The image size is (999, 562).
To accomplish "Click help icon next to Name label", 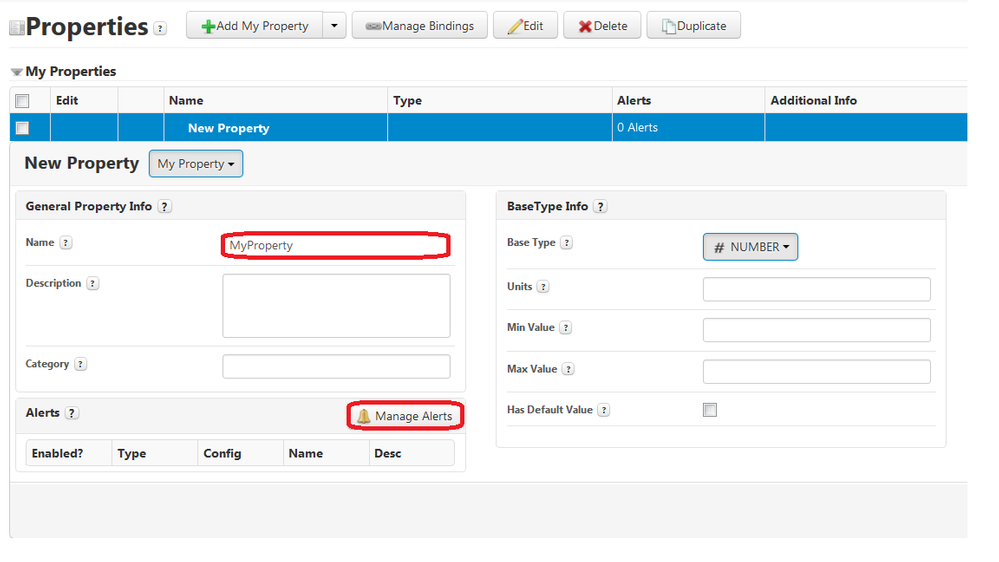I will coord(66,243).
